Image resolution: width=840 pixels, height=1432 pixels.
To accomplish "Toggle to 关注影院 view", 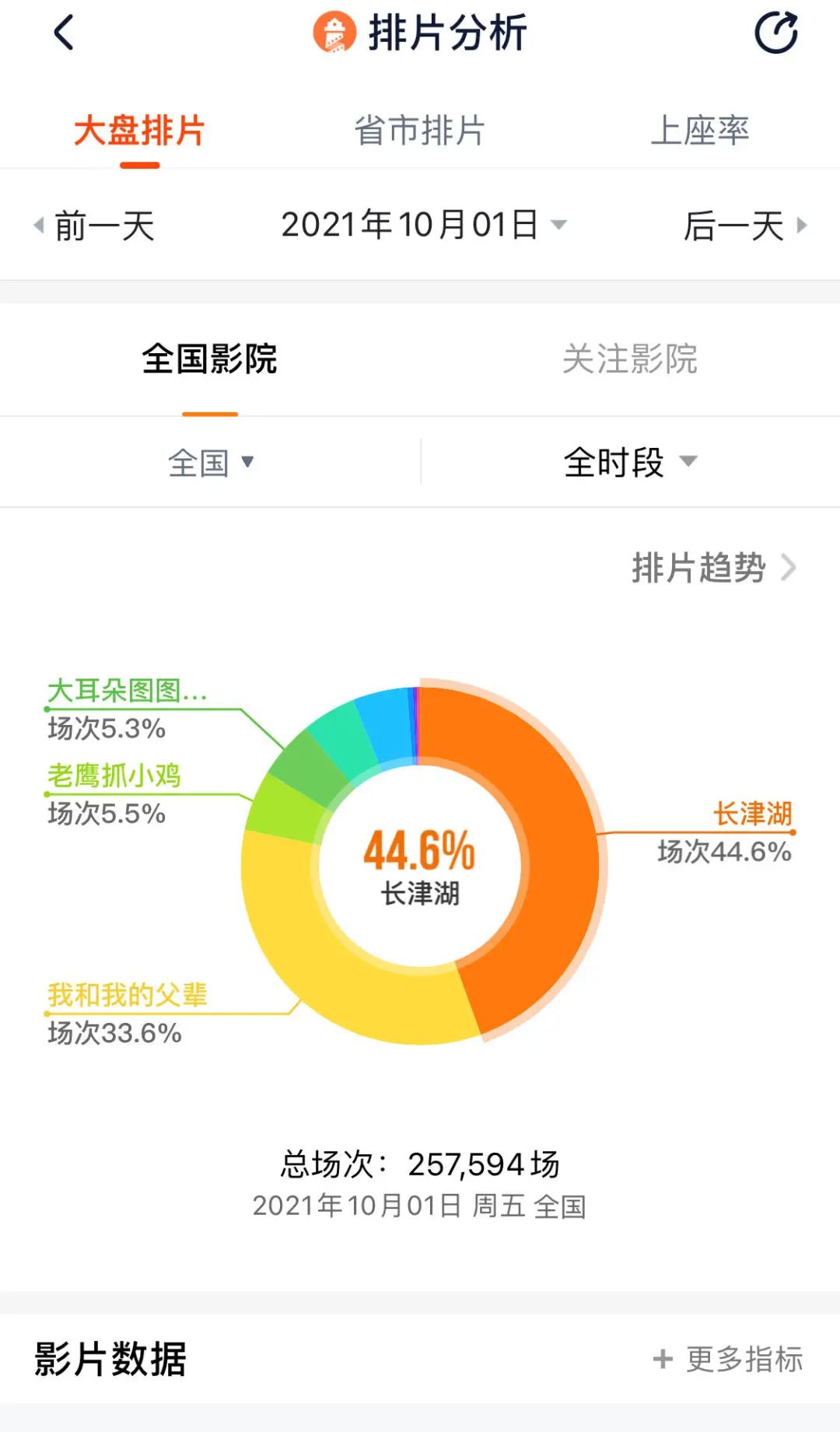I will coord(629,359).
